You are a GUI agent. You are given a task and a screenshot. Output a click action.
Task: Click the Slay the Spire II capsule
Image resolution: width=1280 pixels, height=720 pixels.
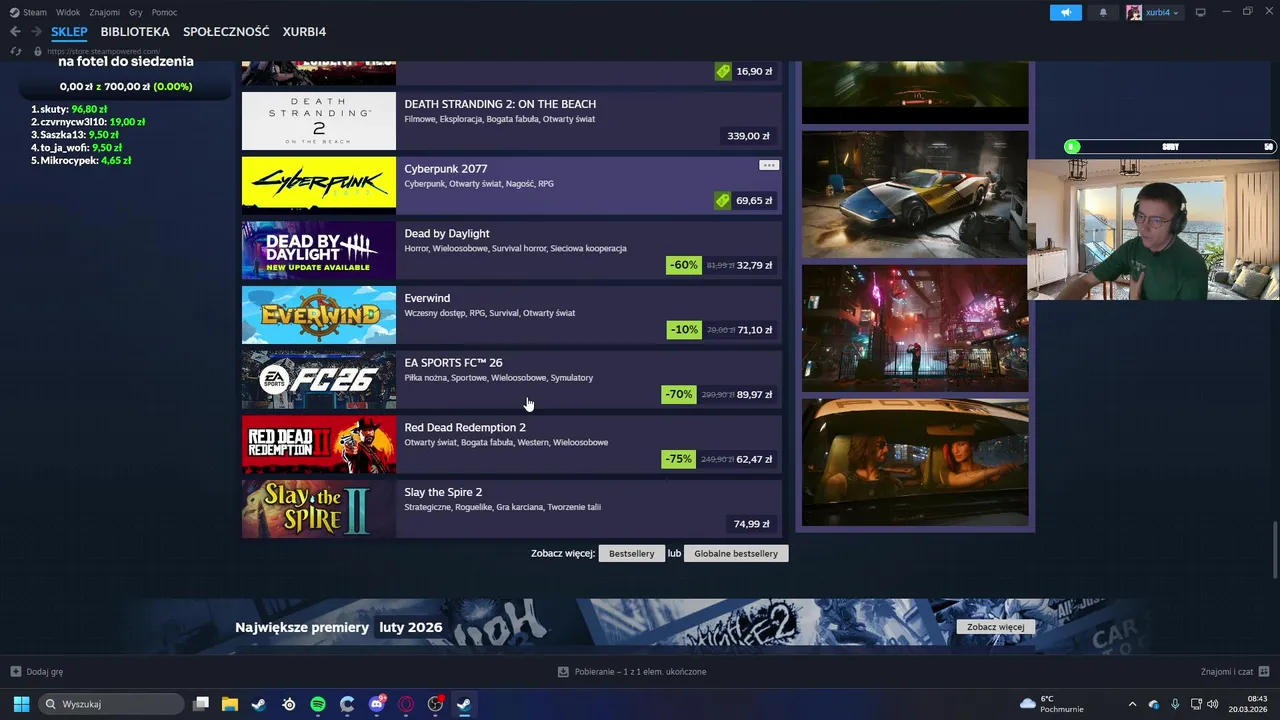319,509
